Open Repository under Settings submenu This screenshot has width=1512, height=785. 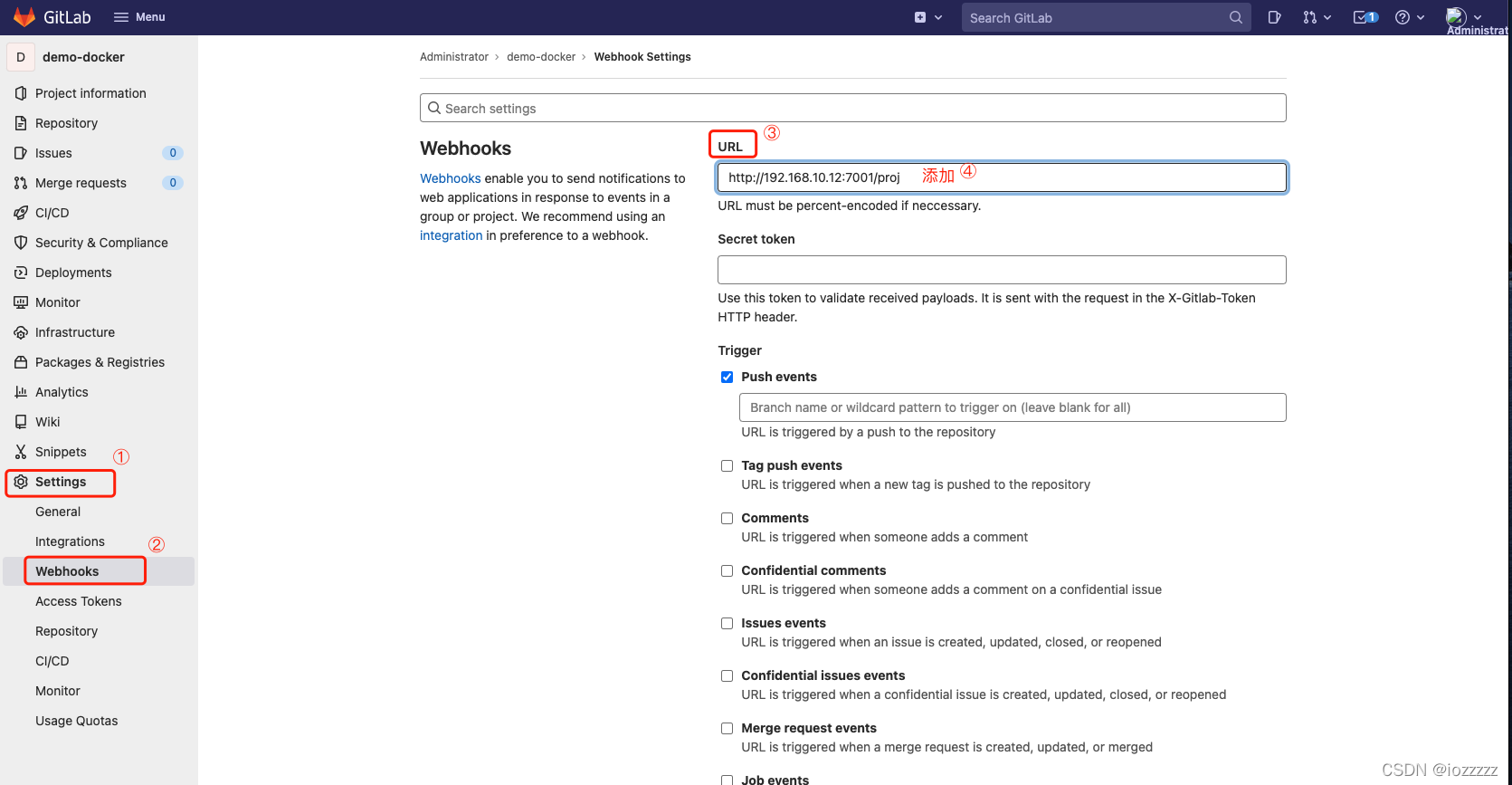66,631
